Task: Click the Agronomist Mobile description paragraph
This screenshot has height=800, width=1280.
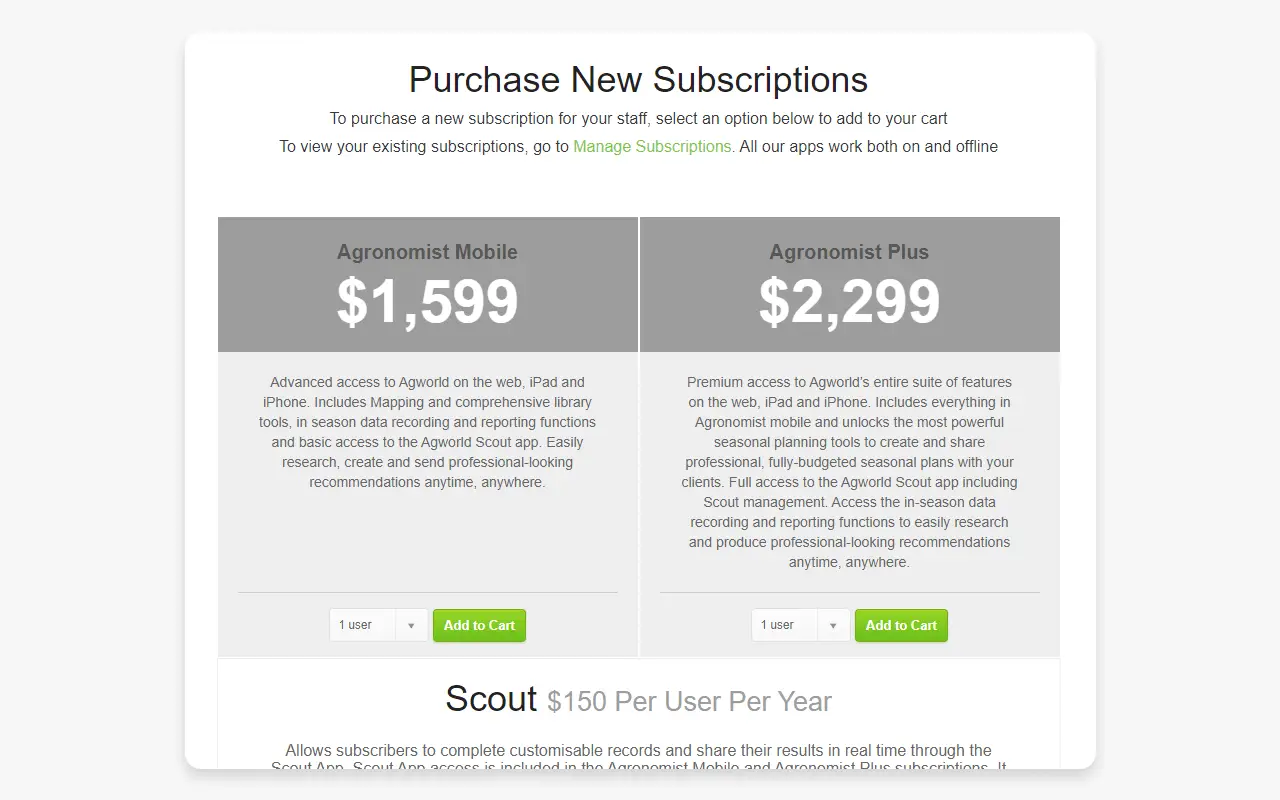Action: click(x=427, y=432)
